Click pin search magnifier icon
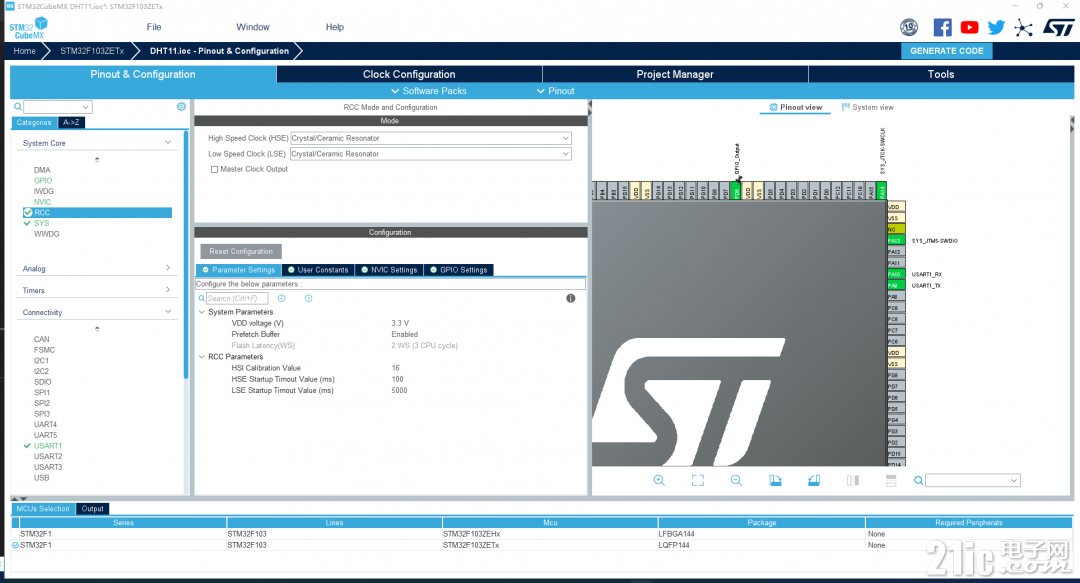This screenshot has width=1080, height=583. (918, 480)
